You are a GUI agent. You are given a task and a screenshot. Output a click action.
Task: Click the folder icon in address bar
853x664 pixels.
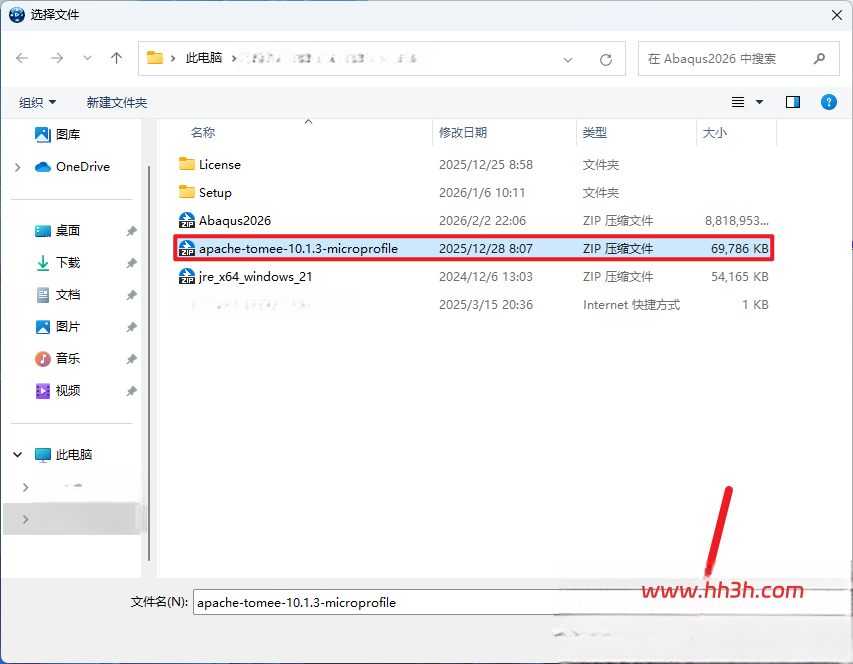[x=155, y=58]
